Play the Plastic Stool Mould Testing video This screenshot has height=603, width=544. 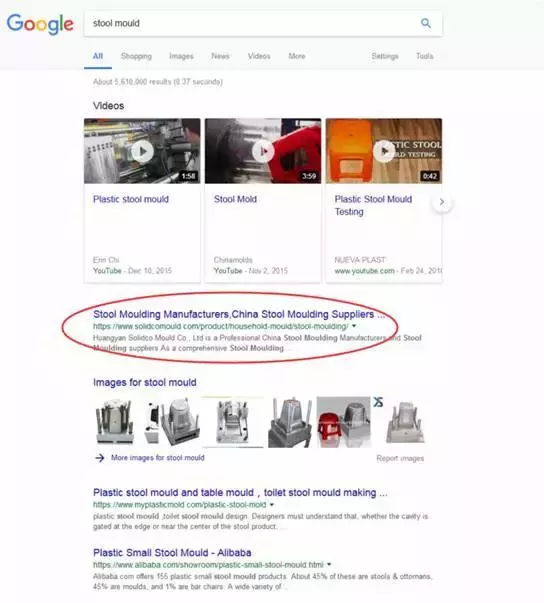[384, 151]
